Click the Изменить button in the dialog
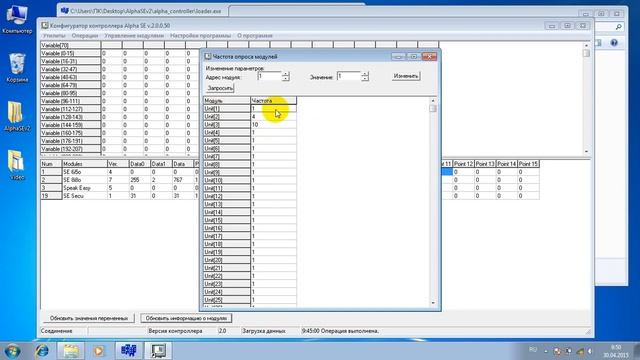 point(406,76)
